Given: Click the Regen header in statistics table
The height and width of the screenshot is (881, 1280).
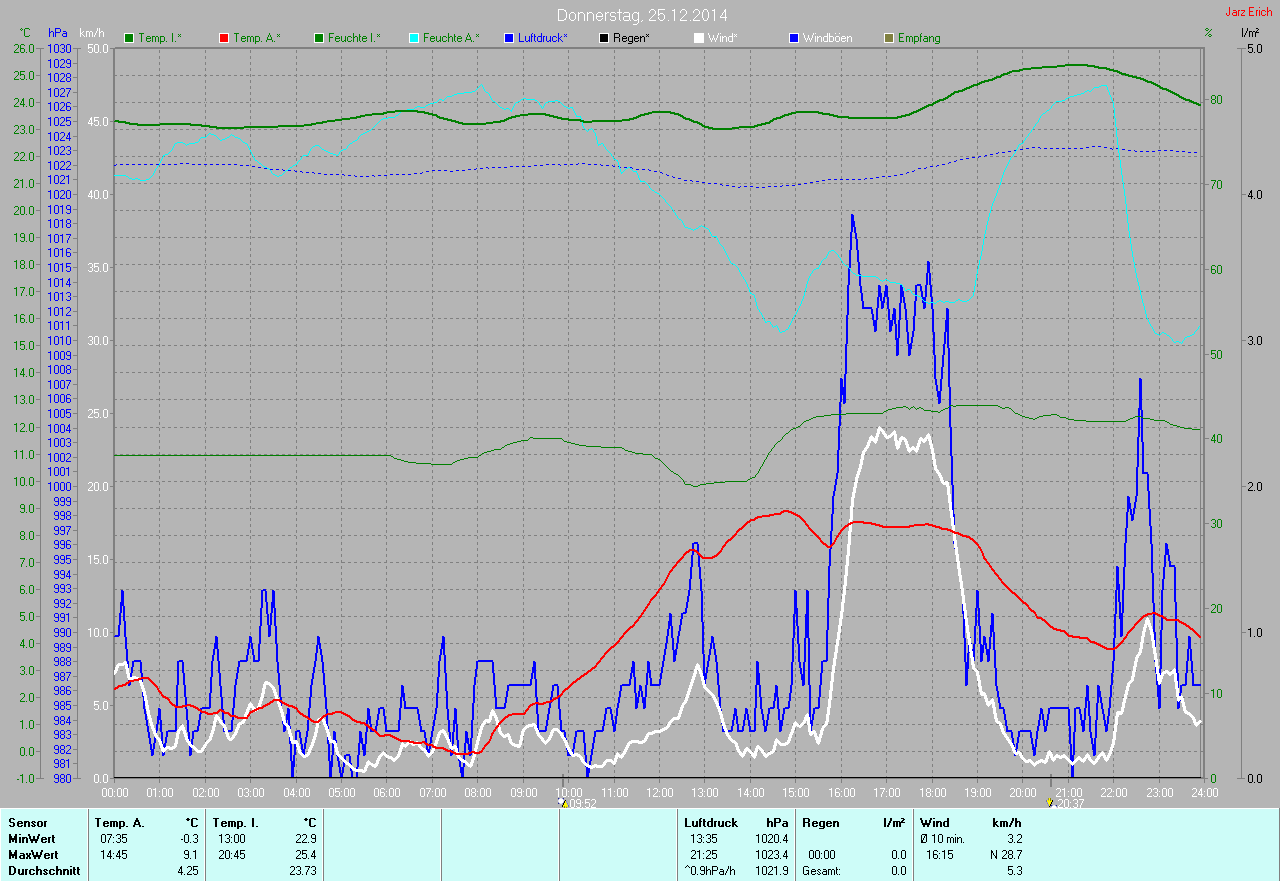Looking at the screenshot, I should click(x=820, y=822).
